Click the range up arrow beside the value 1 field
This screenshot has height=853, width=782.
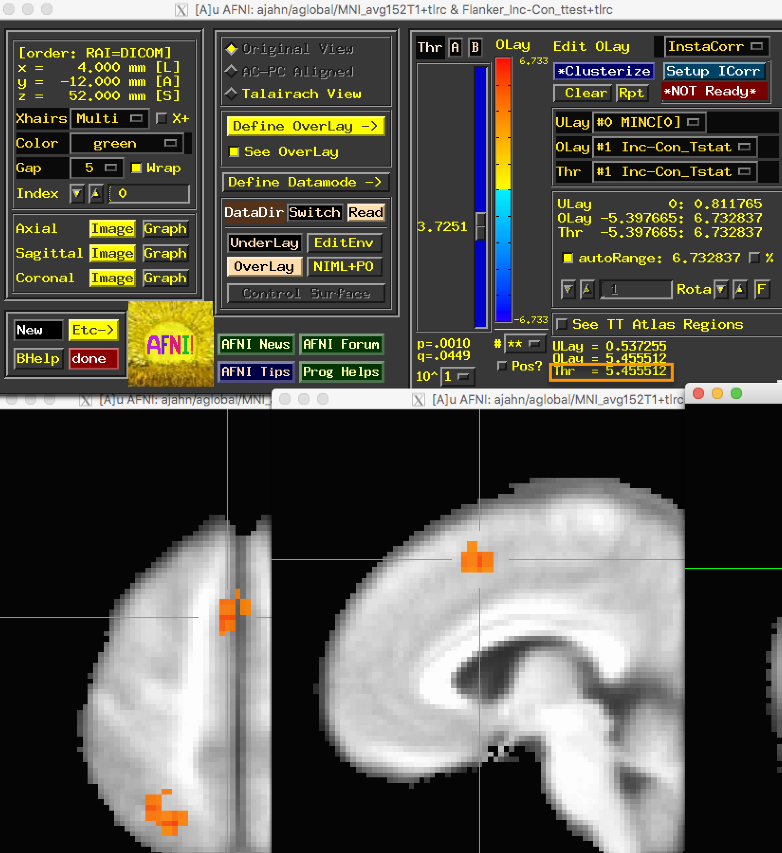point(587,289)
